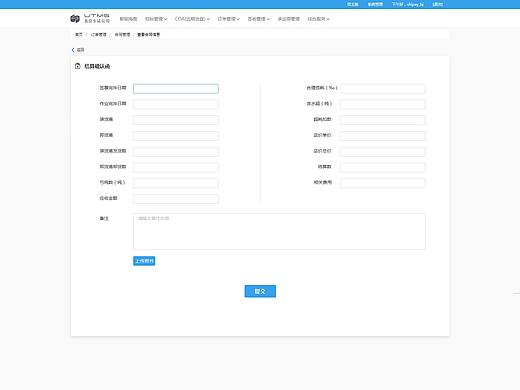The height and width of the screenshot is (390, 520).
Task: Click the 亏吨数（吨）input field
Action: pyautogui.click(x=176, y=183)
